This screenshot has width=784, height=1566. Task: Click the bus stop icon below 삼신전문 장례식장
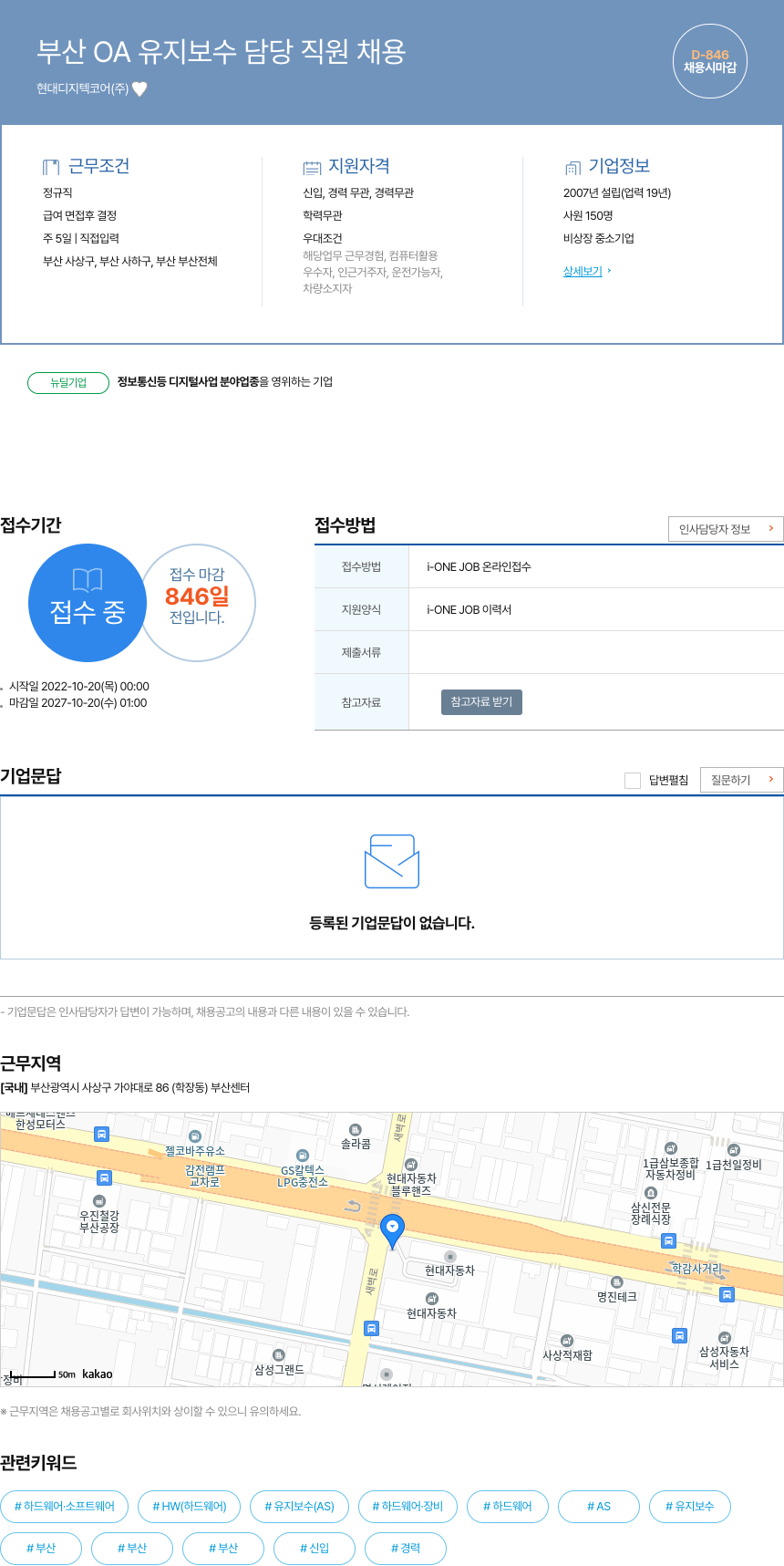tap(668, 1240)
